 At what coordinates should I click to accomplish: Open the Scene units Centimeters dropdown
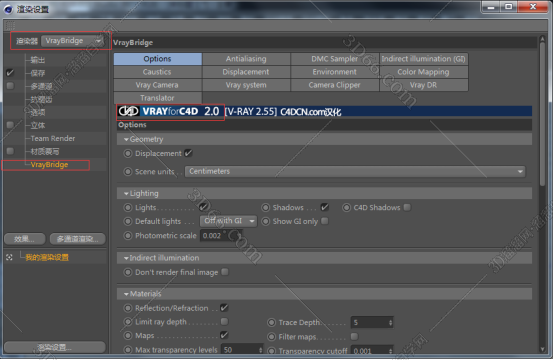point(355,171)
